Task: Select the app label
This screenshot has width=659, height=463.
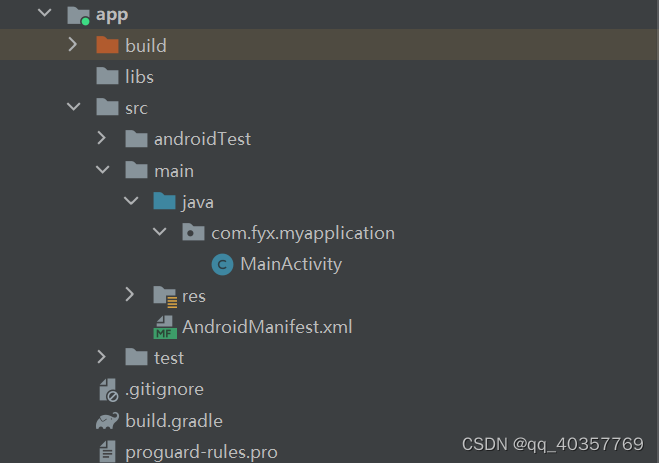Action: [112, 15]
